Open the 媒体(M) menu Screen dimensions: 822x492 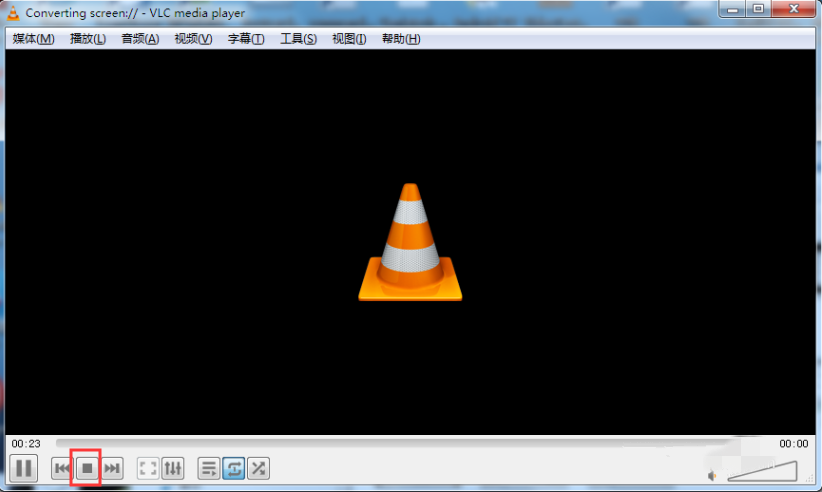34,39
